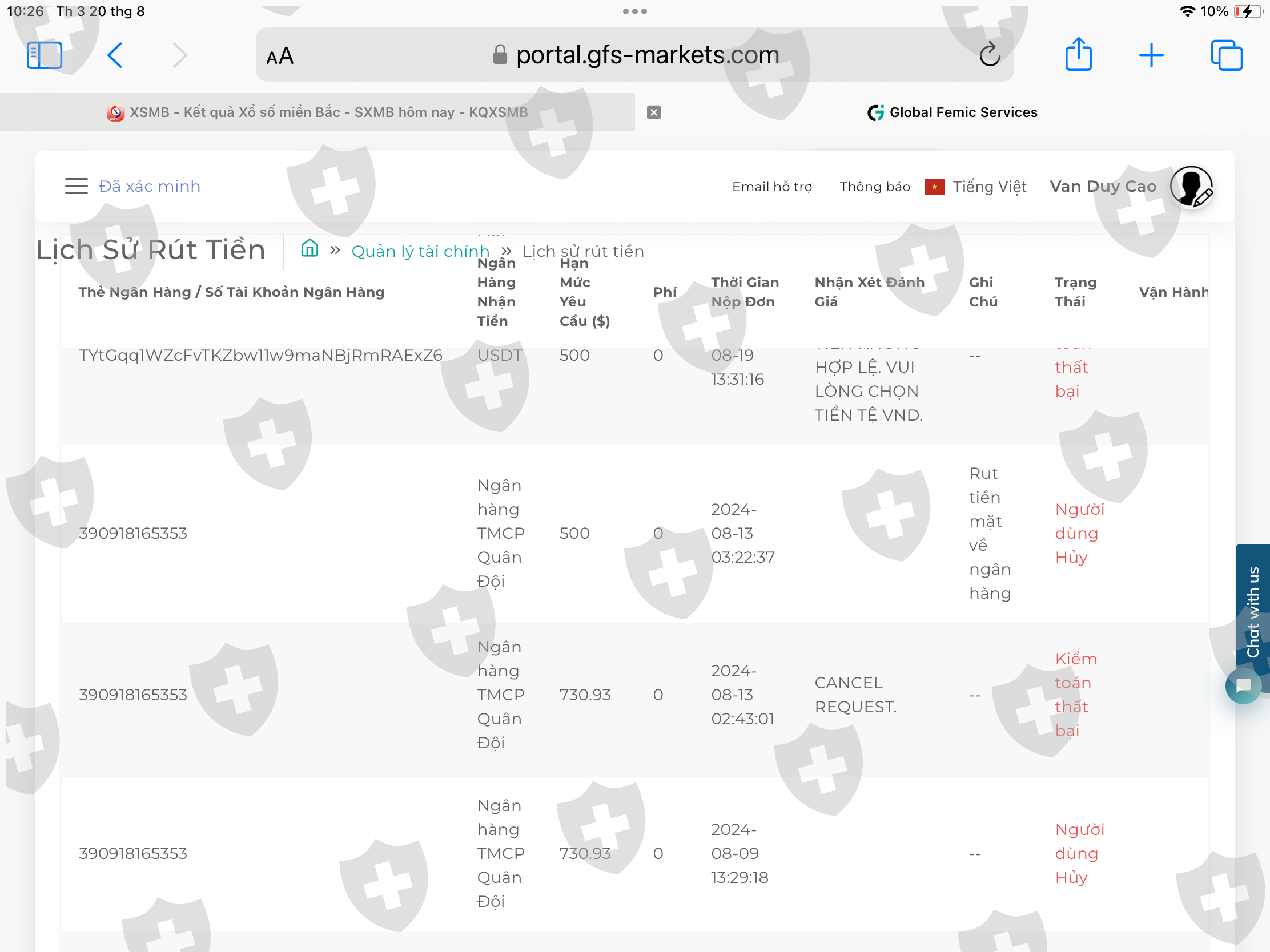Click the Email hỗ trợ link

pyautogui.click(x=771, y=187)
